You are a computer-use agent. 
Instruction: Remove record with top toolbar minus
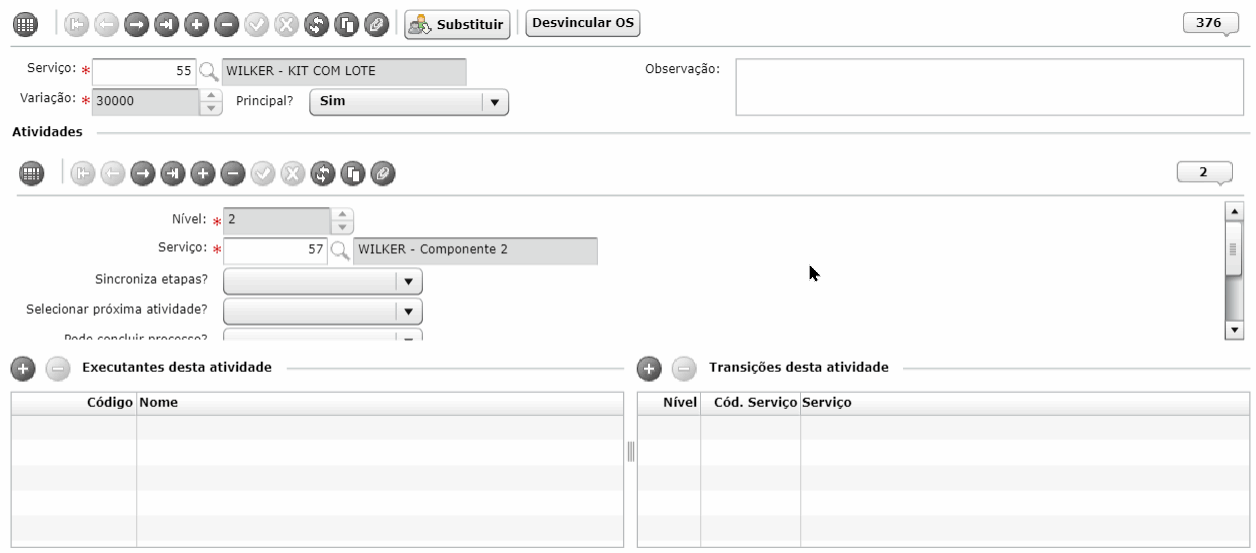227,23
